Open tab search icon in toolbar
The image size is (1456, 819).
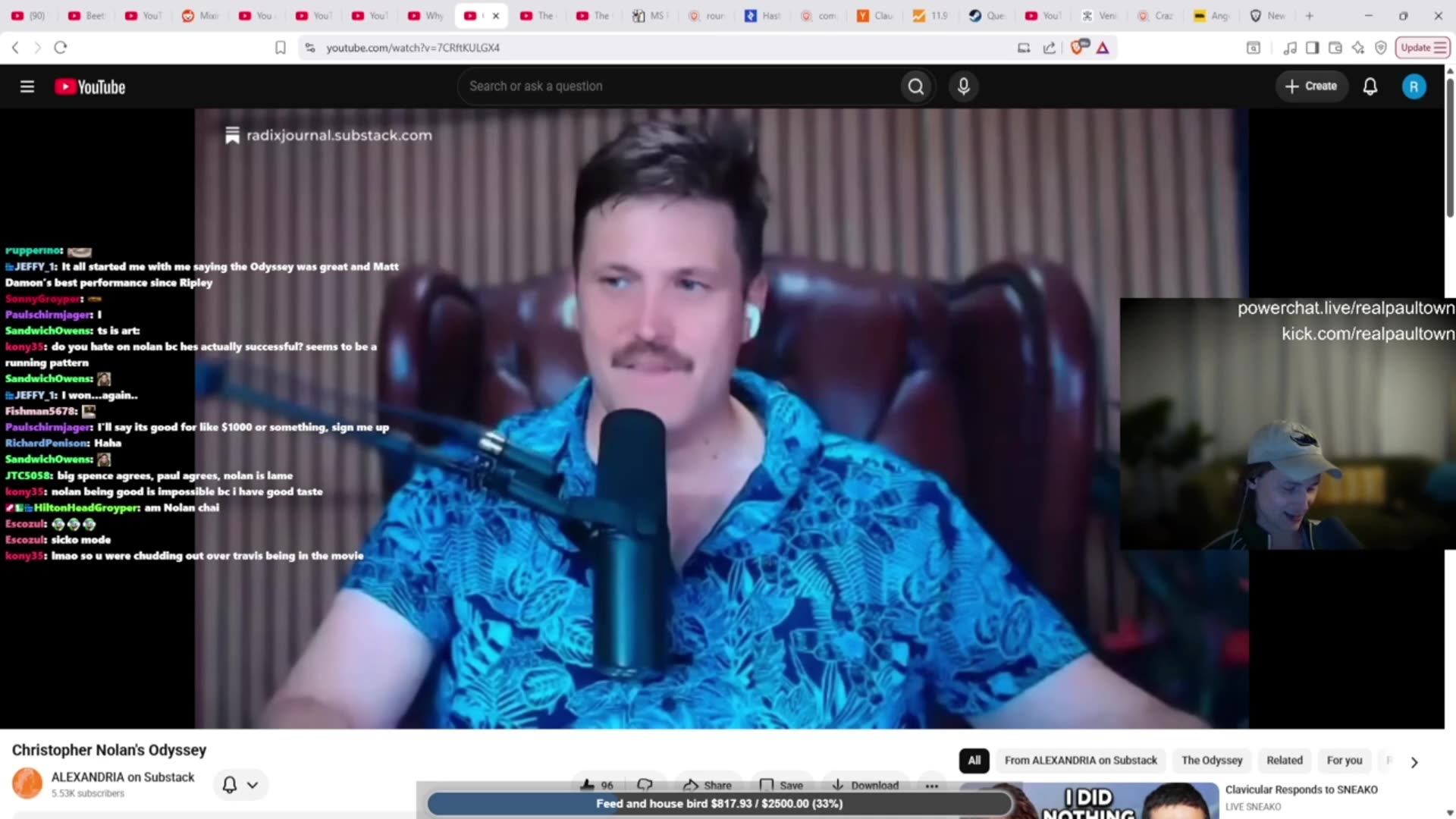tap(1254, 48)
